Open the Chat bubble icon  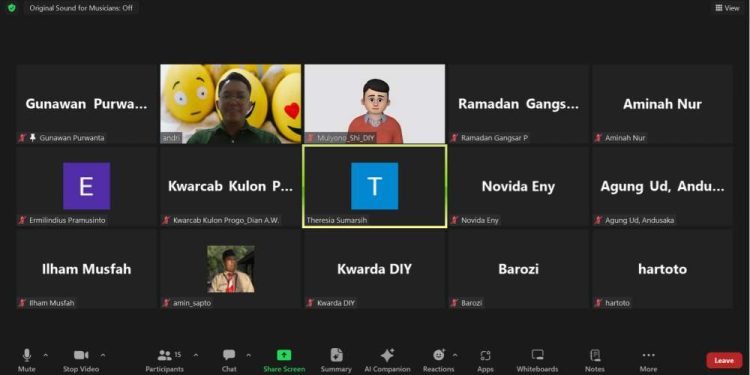(229, 355)
